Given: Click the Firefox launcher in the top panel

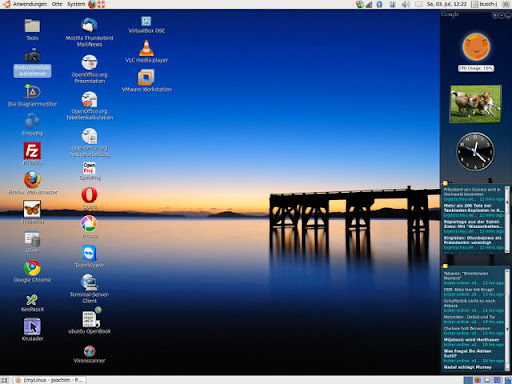Looking at the screenshot, I should 92,4.
